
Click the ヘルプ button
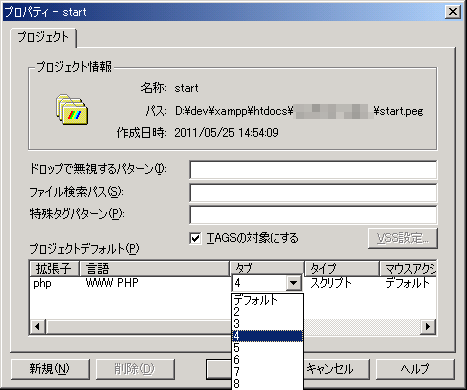coord(415,369)
